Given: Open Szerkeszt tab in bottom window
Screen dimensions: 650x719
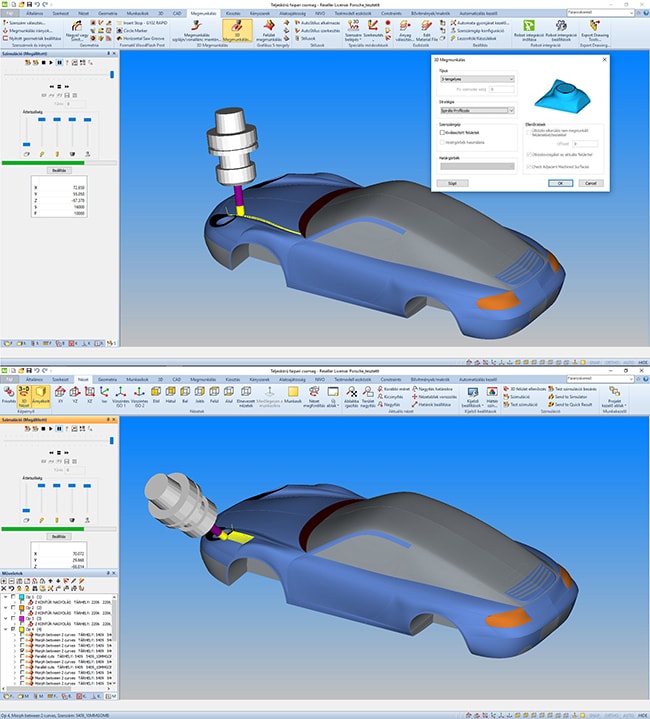Looking at the screenshot, I should tap(61, 379).
